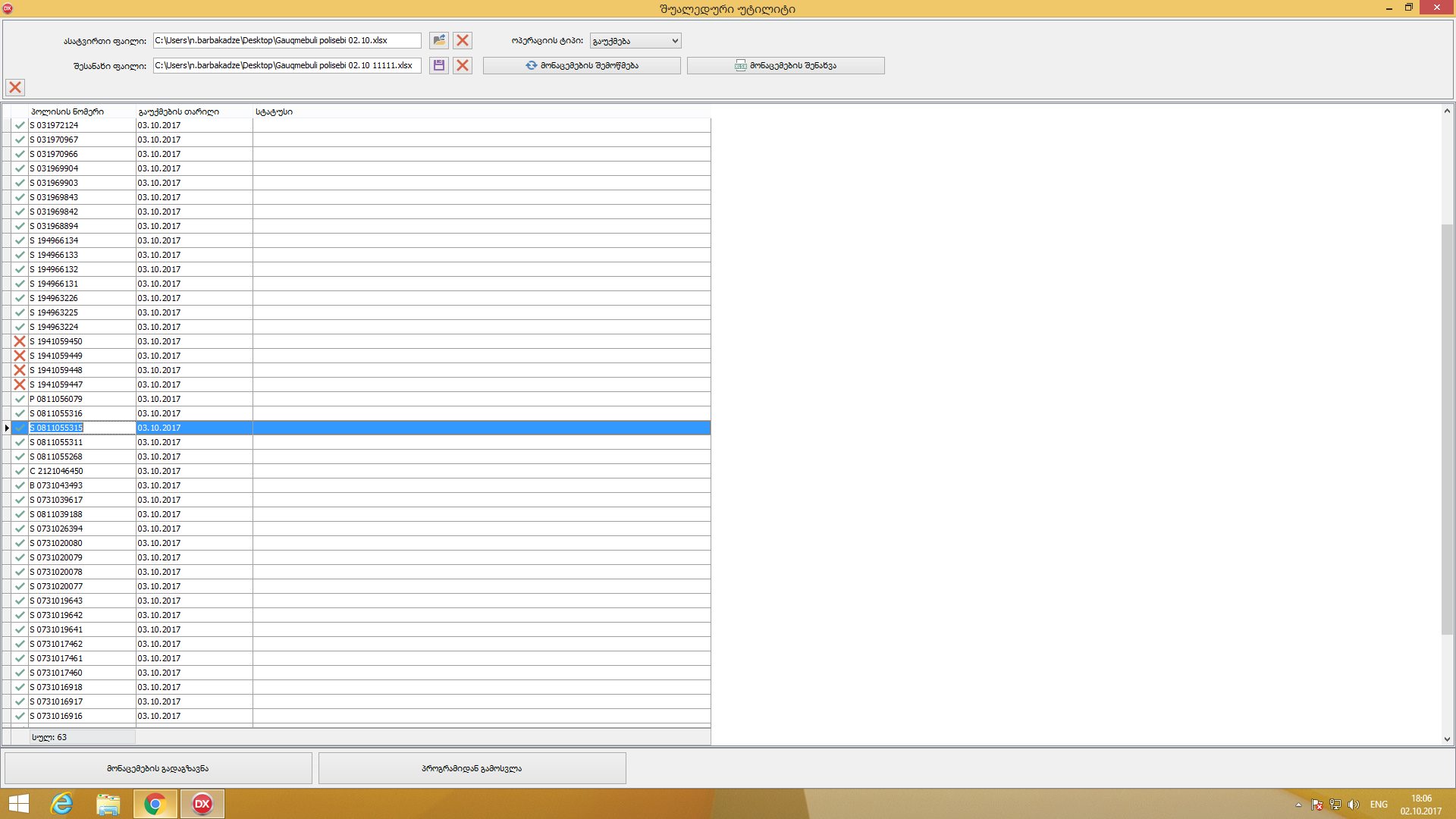The image size is (1456, 819).
Task: Clear the save file path with red X
Action: click(x=463, y=65)
